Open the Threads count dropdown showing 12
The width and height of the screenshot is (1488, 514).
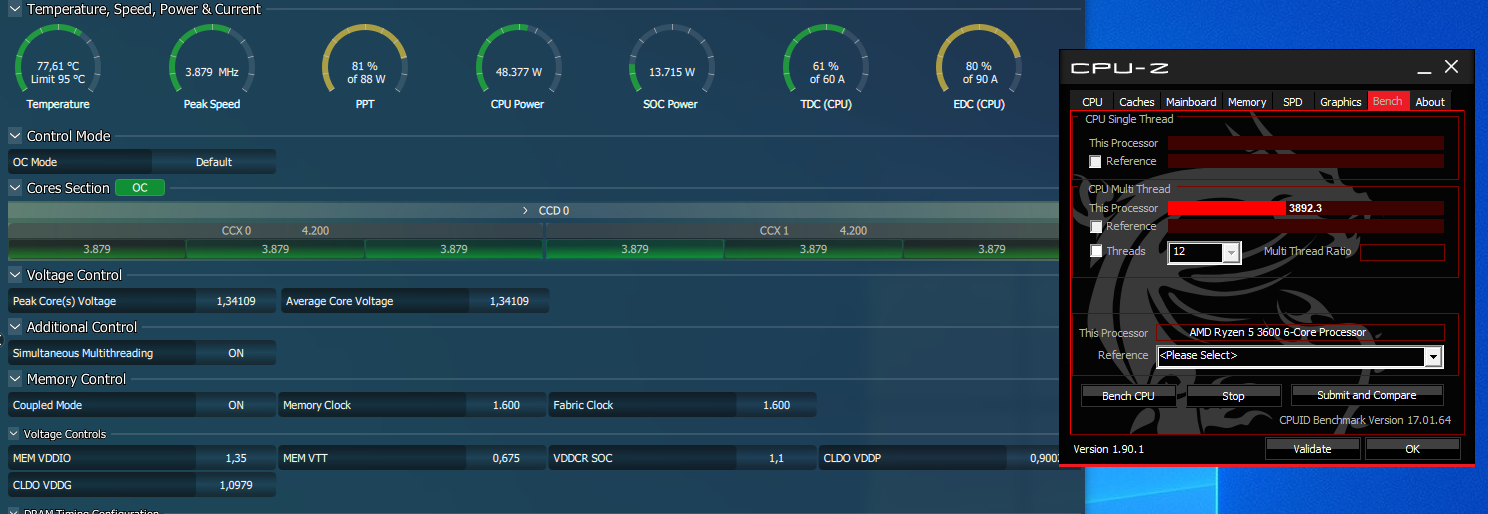click(x=1204, y=252)
